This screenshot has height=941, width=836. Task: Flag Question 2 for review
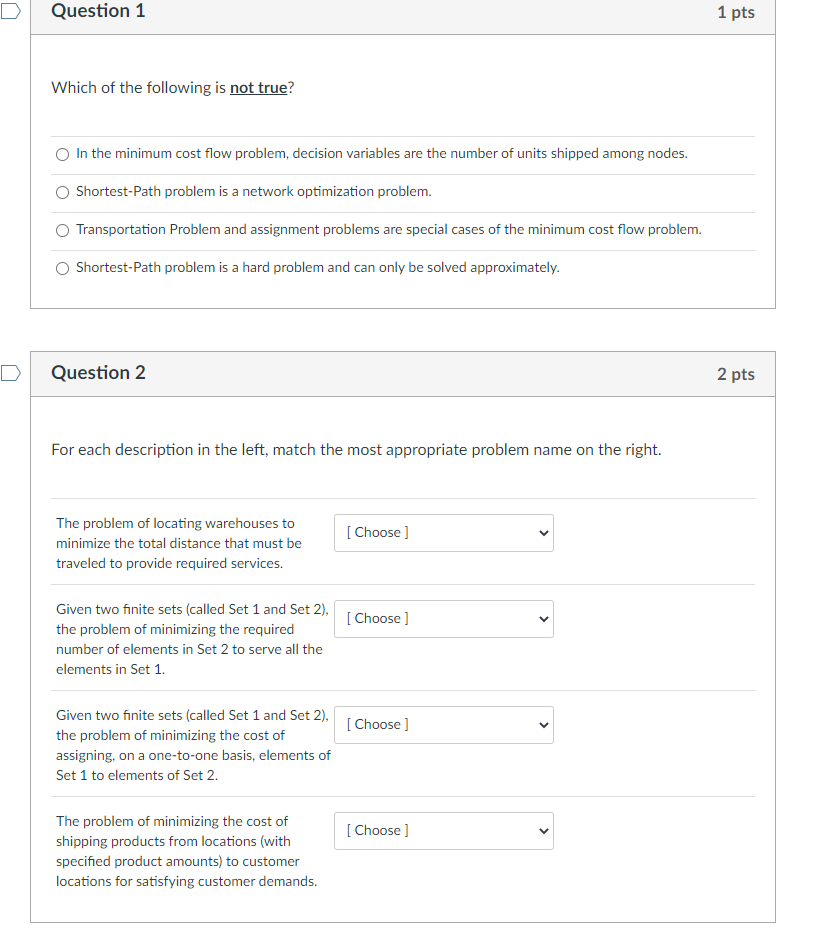[x=8, y=372]
